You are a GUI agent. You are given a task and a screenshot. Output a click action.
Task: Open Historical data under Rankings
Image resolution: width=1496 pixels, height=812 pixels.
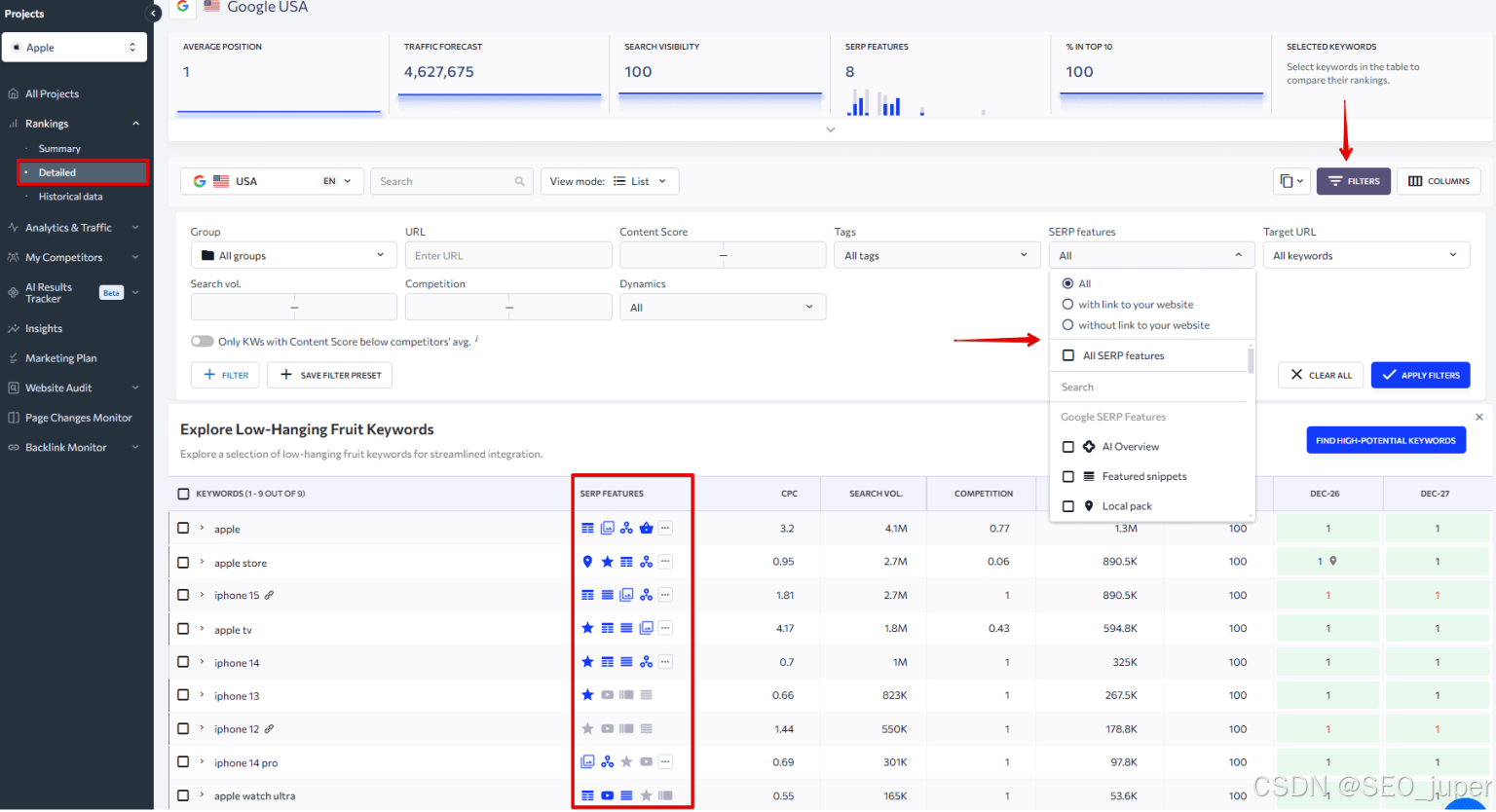pos(70,197)
